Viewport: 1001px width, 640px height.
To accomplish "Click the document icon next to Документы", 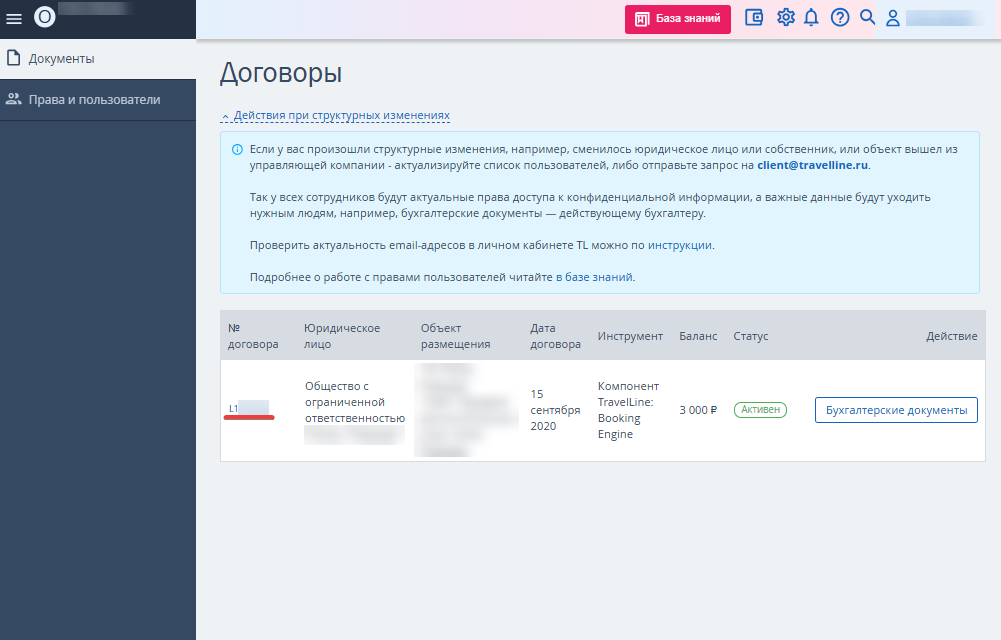I will (x=13, y=58).
